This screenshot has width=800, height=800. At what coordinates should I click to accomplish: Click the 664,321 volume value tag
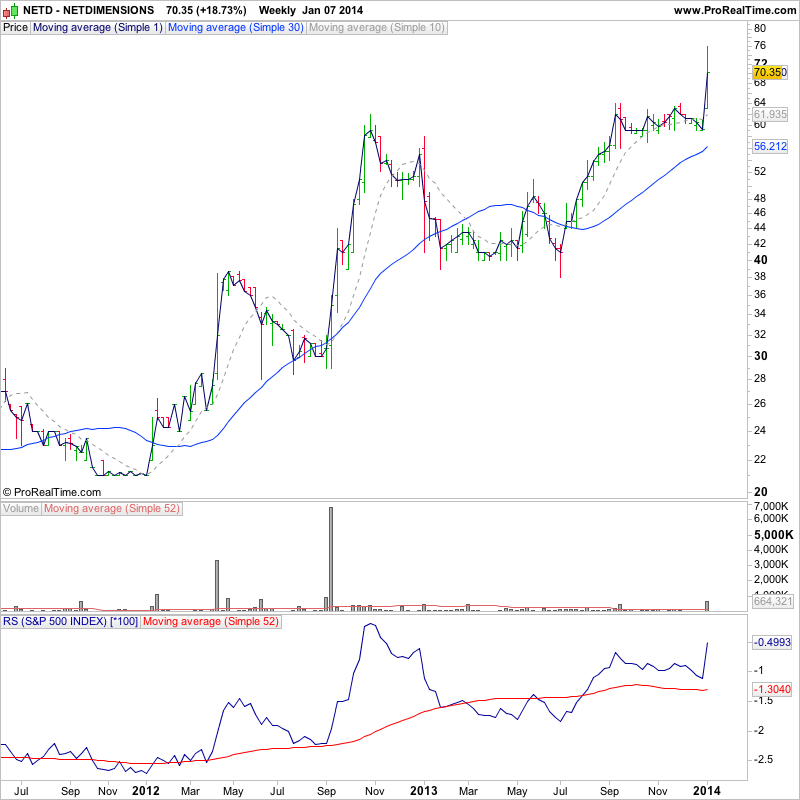point(772,602)
